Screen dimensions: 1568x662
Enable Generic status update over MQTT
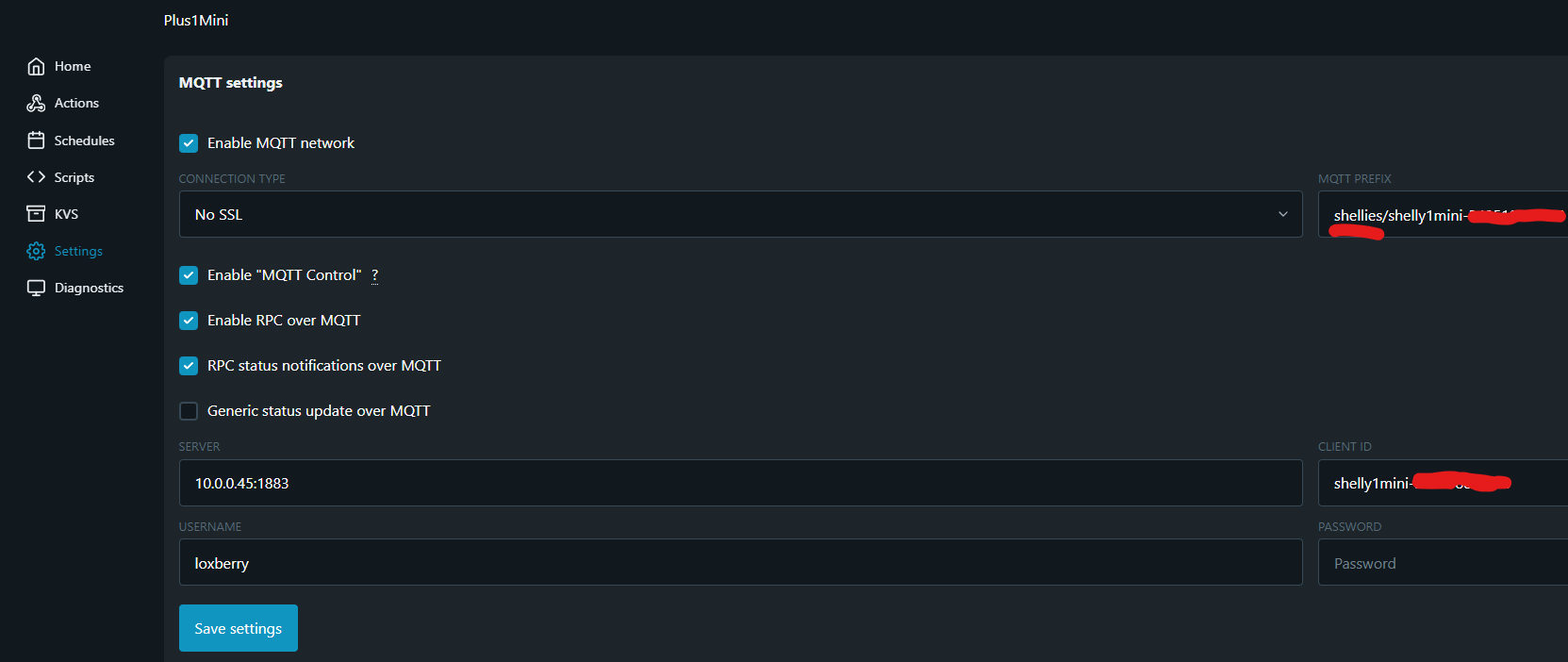(x=189, y=411)
